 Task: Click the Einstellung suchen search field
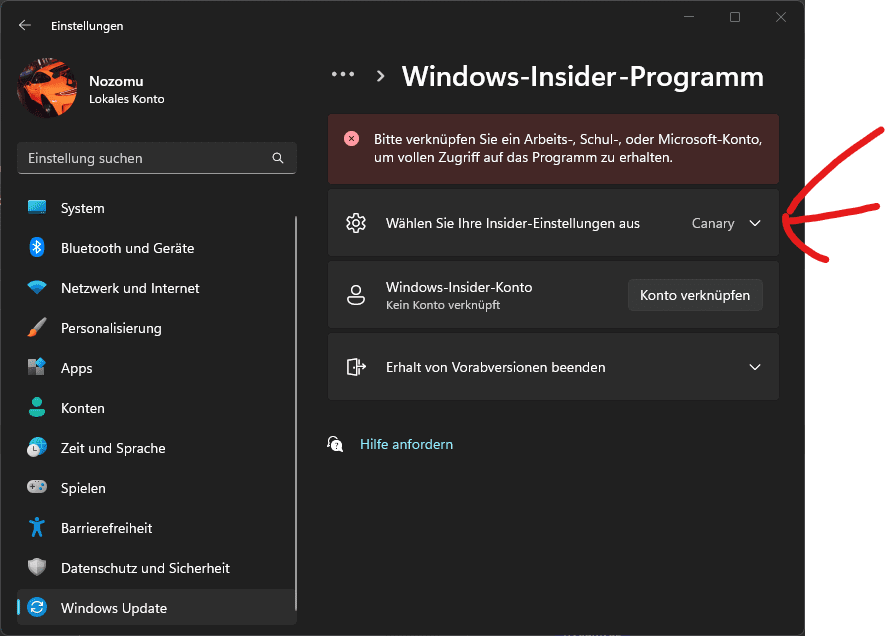pos(157,158)
